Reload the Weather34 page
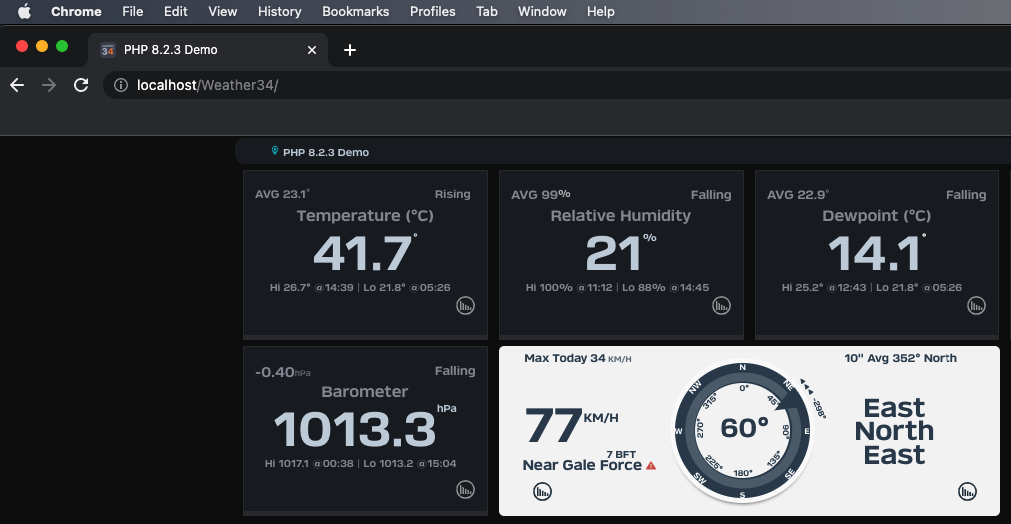This screenshot has height=524, width=1011. pos(81,85)
